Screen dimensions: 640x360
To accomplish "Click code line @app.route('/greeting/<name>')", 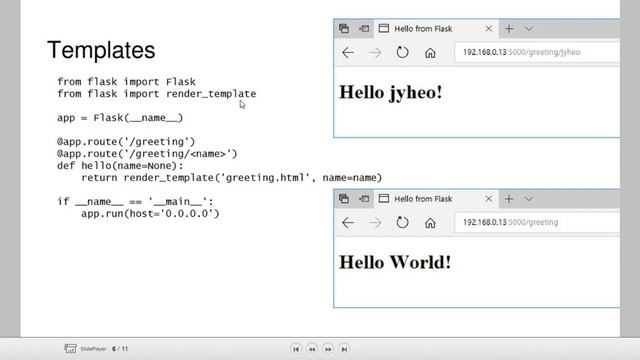I will tap(147, 154).
